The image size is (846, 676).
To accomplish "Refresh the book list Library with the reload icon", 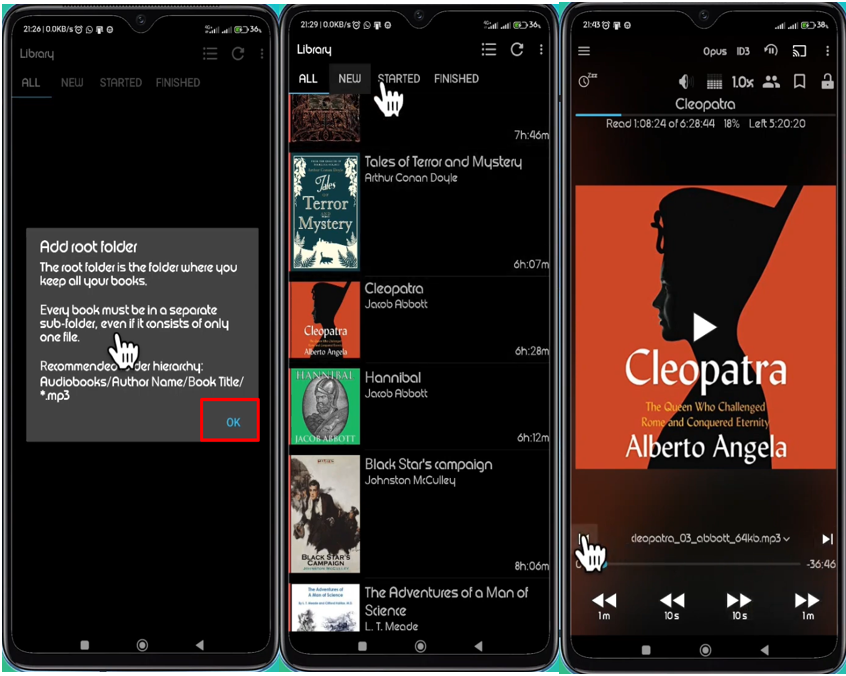I will click(517, 50).
